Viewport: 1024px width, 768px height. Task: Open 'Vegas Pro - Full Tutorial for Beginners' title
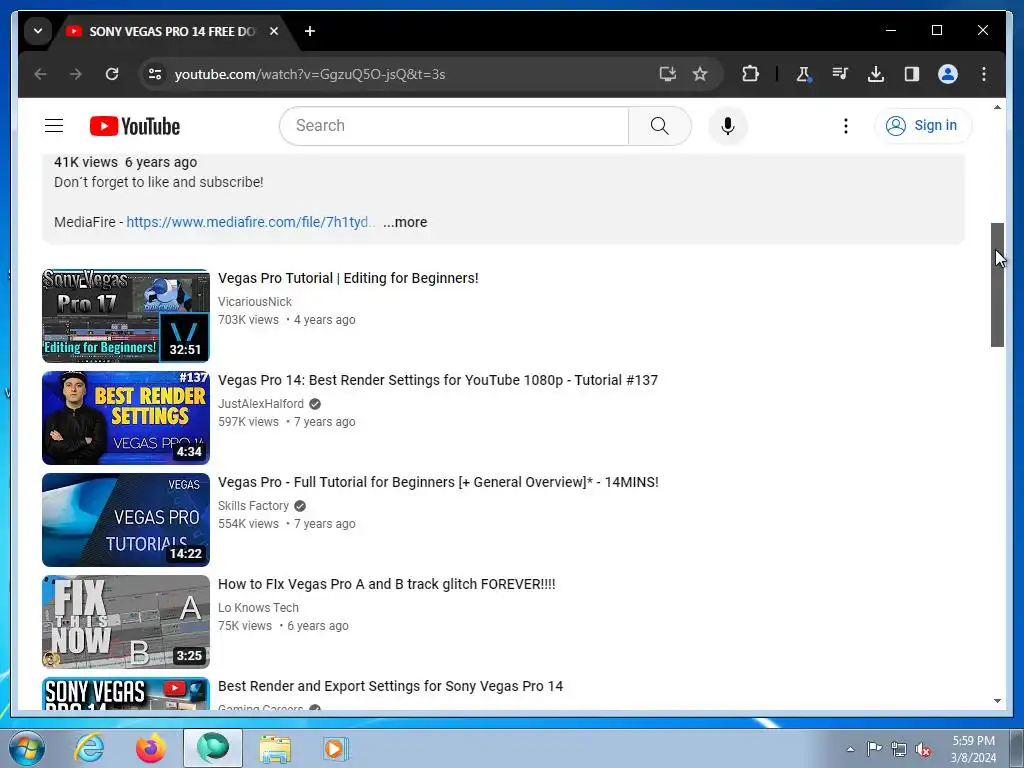438,482
